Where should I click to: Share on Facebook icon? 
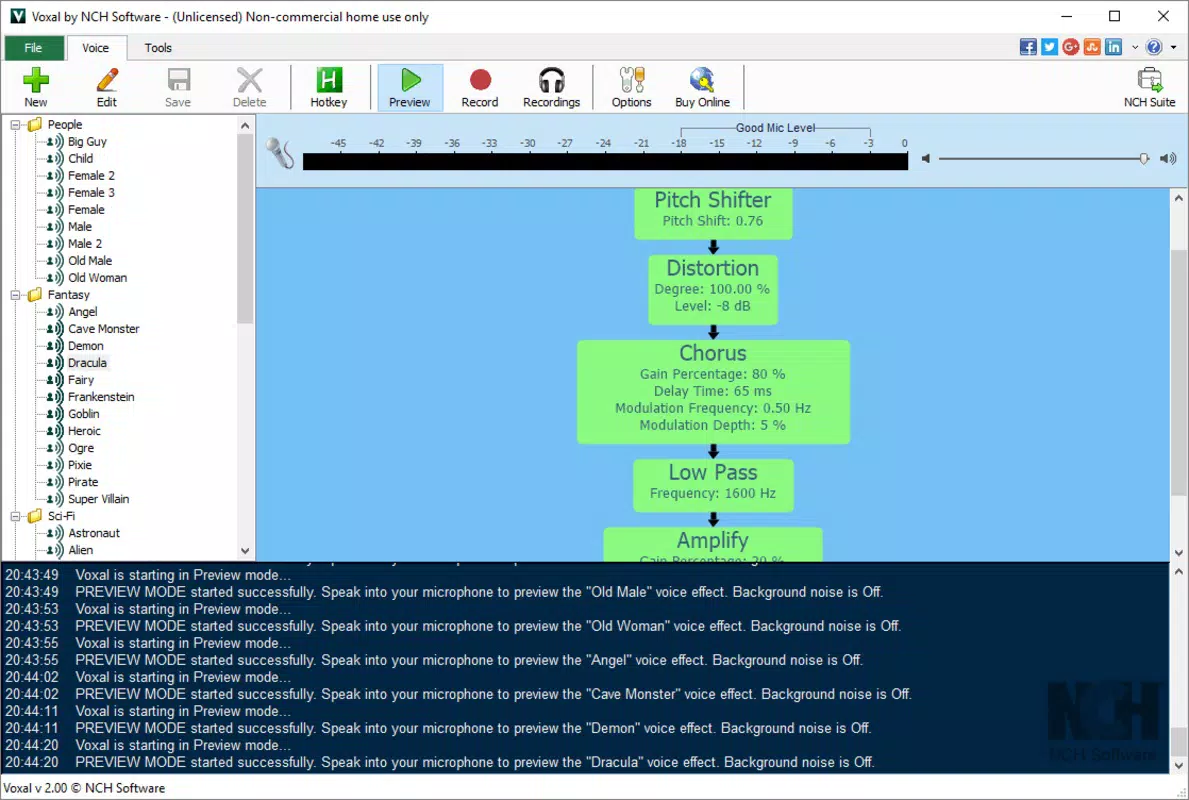[x=1027, y=47]
